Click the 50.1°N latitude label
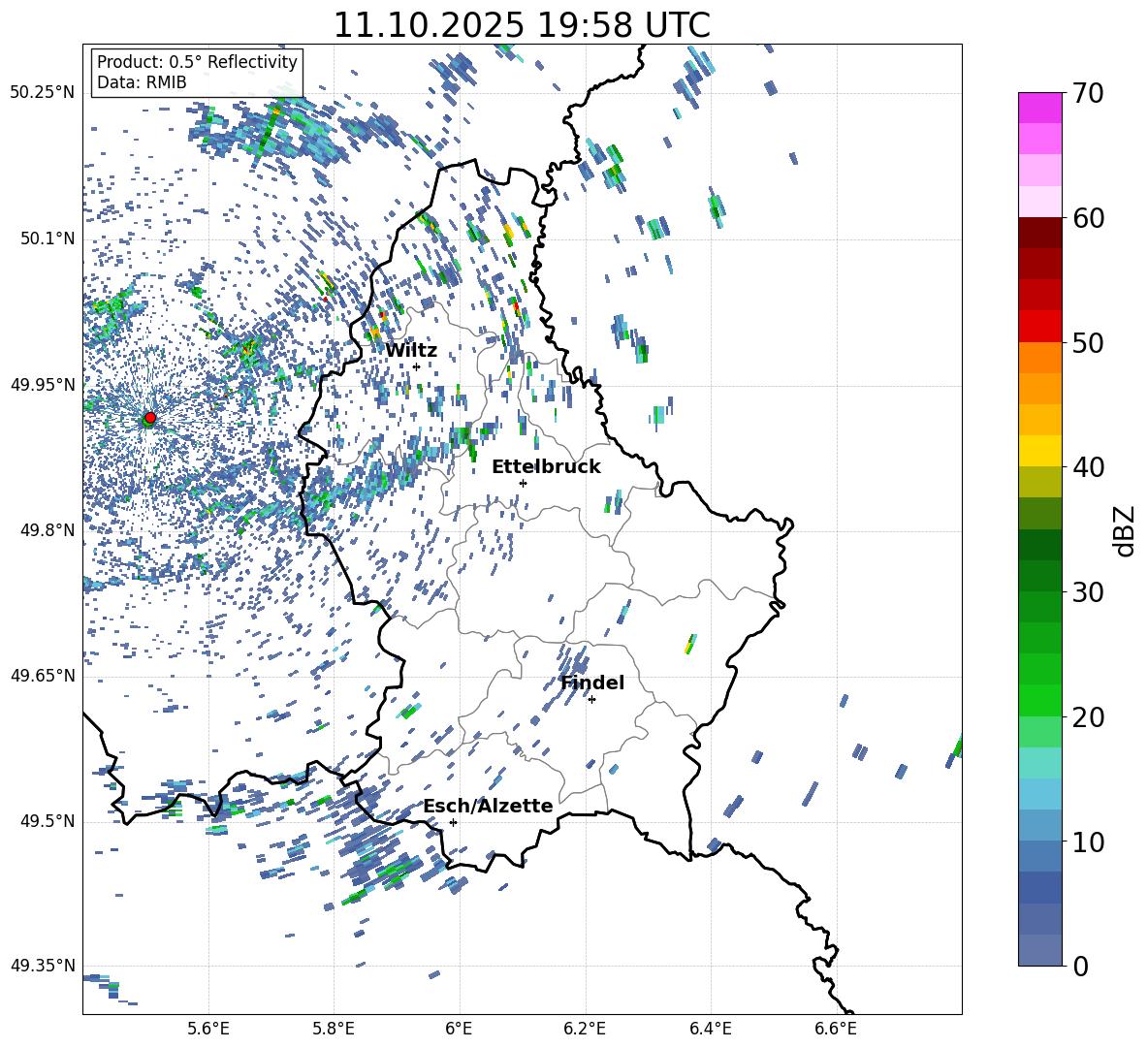The height and width of the screenshot is (1048, 1148). click(48, 239)
